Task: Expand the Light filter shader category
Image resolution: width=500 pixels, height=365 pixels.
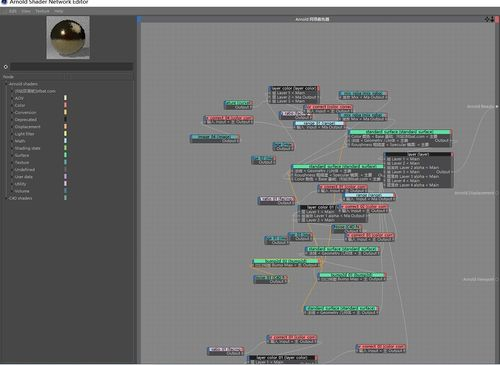Action: 12,134
